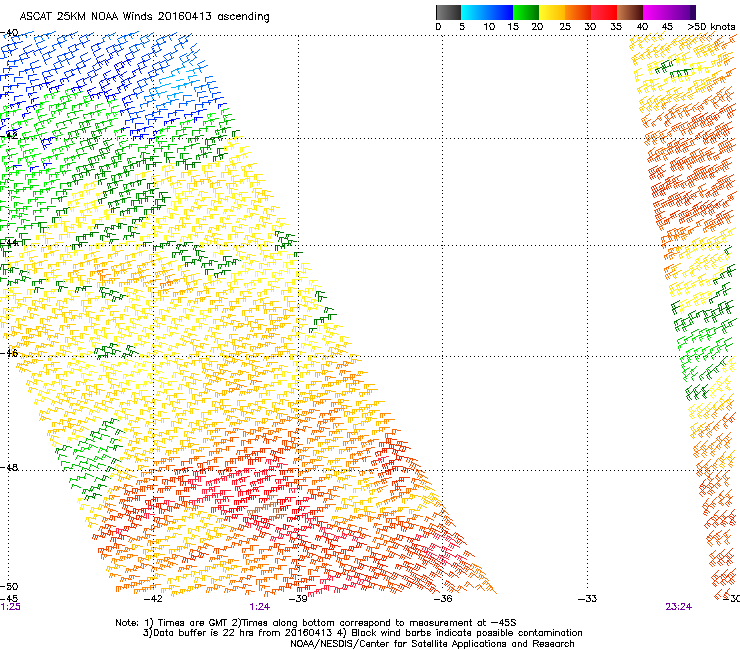Click the '-44' latitude label on left axis

click(x=9, y=243)
